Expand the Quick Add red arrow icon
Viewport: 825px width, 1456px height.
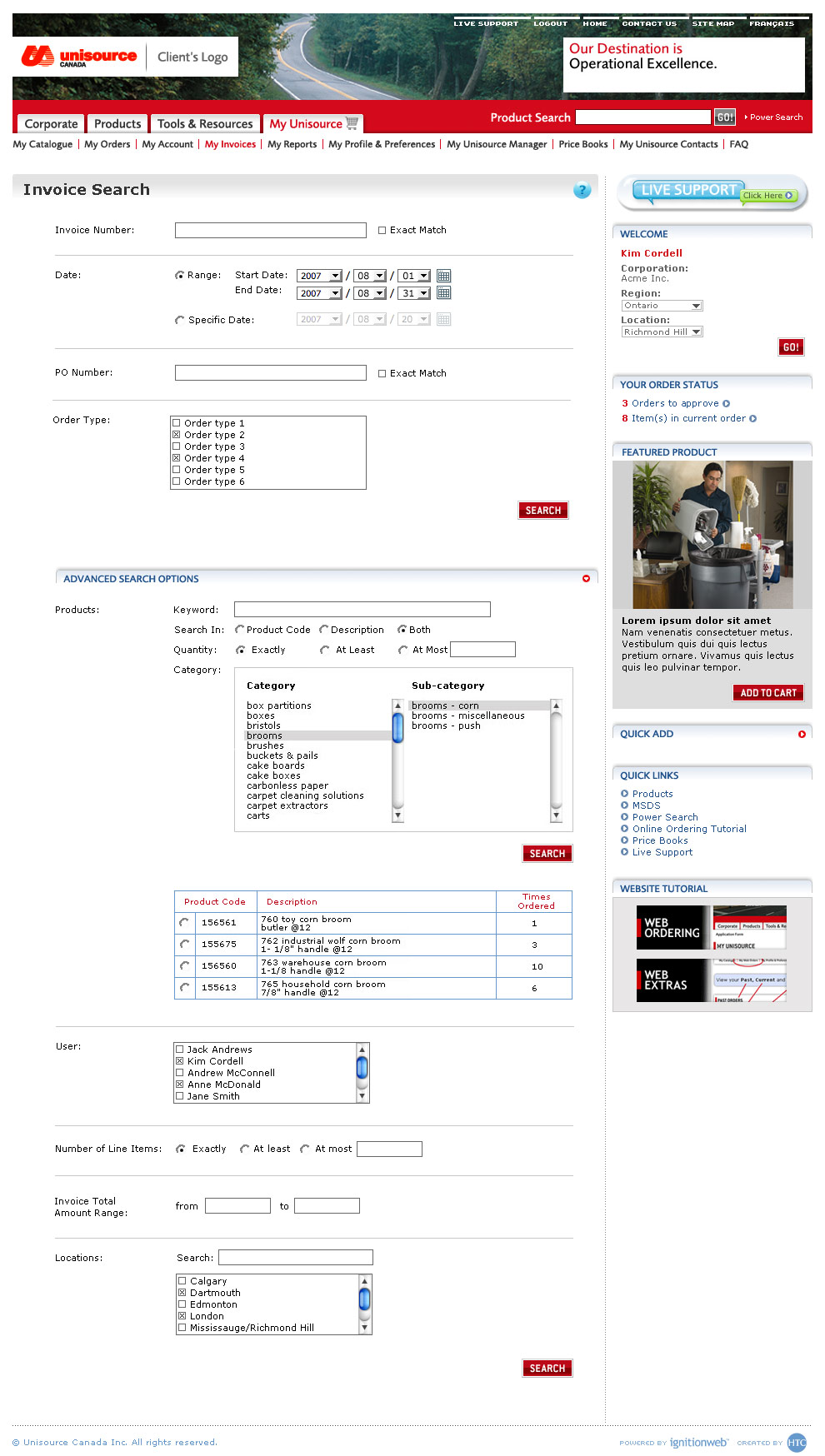pyautogui.click(x=802, y=735)
